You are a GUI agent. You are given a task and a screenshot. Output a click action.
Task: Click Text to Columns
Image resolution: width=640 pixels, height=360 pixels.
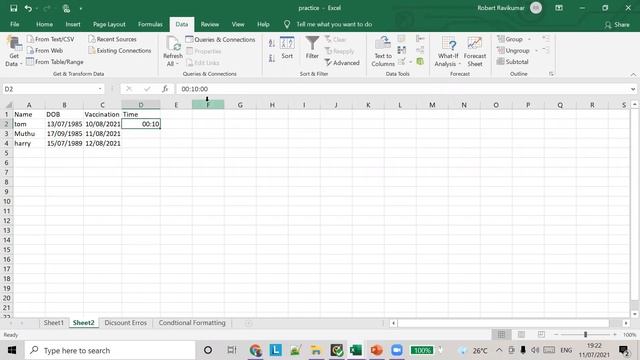(x=383, y=51)
